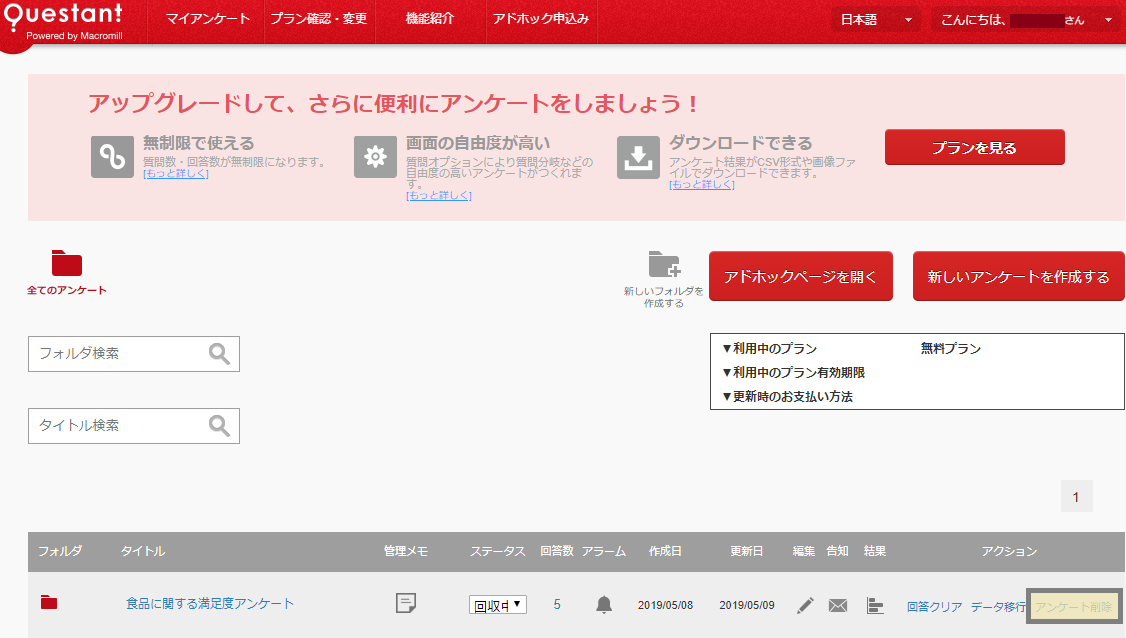Click the 作成日 column header
This screenshot has width=1126, height=638.
pos(665,551)
